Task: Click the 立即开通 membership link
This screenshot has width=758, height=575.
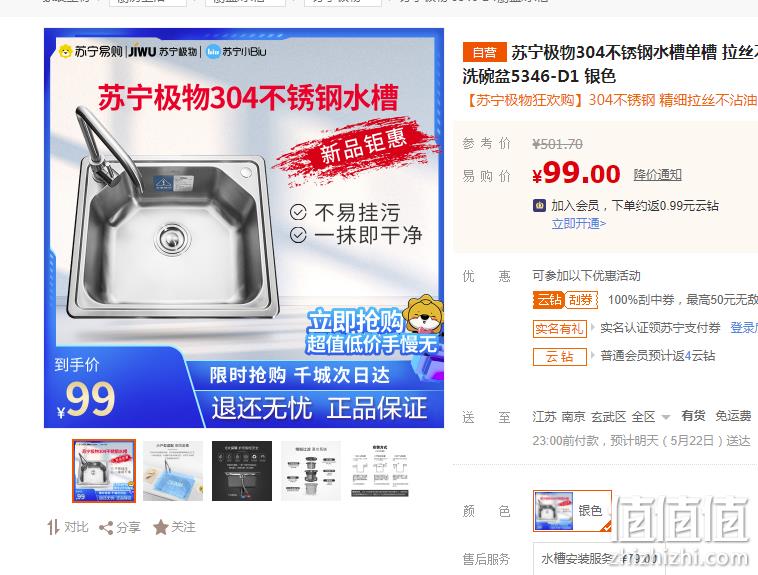Action: point(579,223)
